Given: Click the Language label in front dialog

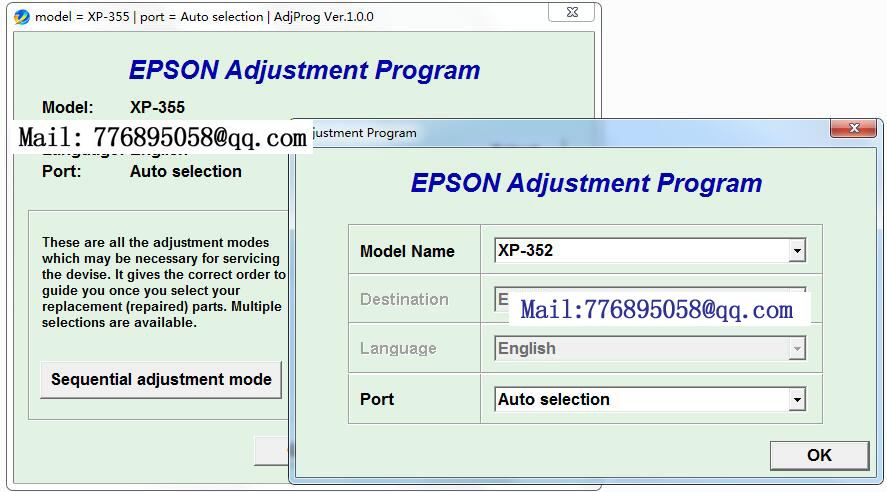Looking at the screenshot, I should coord(398,348).
